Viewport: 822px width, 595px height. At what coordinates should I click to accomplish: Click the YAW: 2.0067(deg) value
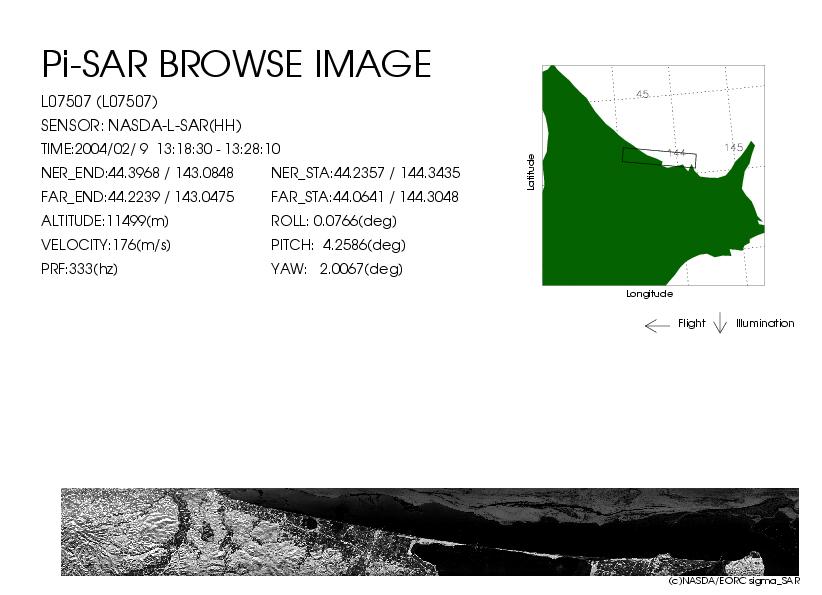(x=337, y=269)
